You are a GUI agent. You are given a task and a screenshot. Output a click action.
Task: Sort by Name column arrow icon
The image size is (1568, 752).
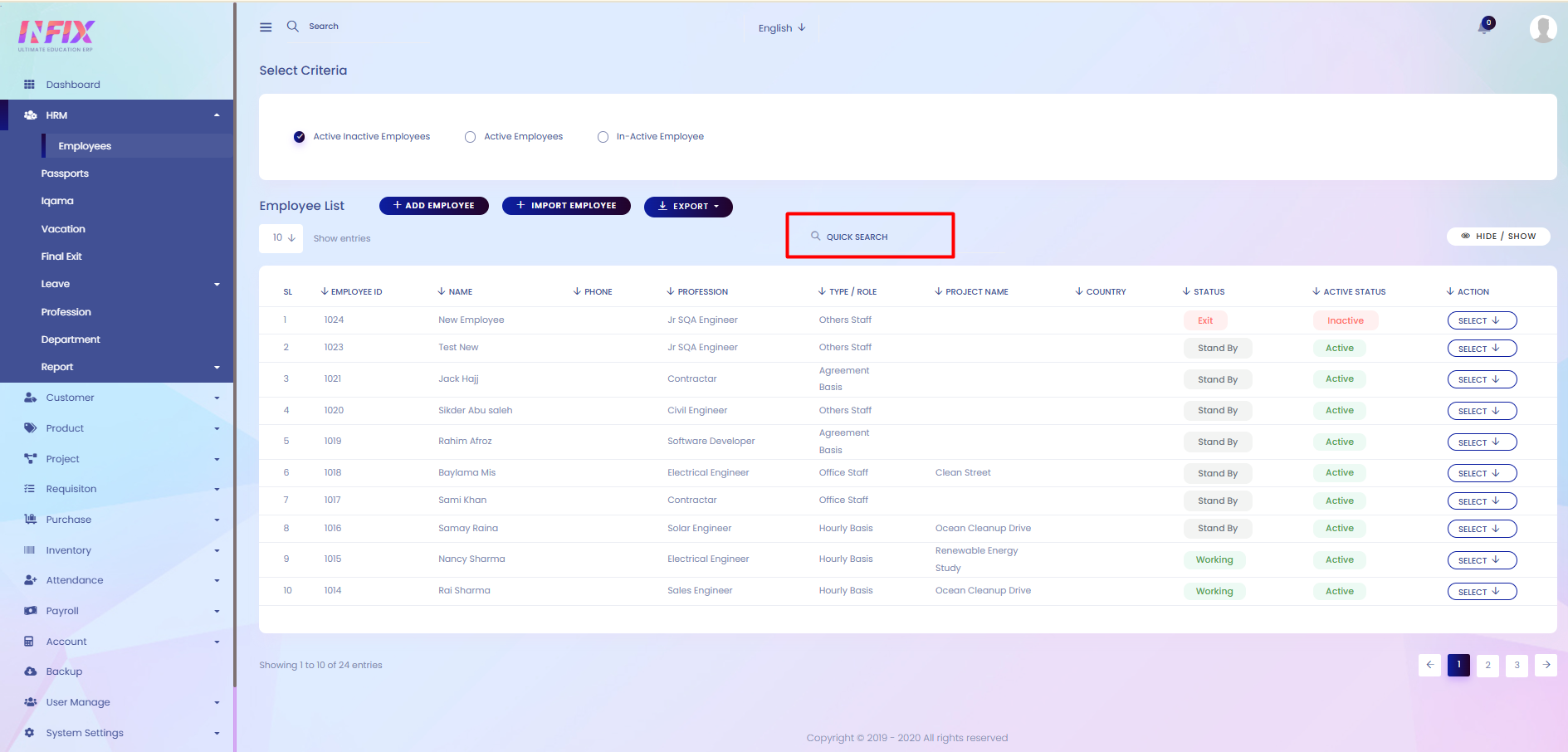(442, 291)
